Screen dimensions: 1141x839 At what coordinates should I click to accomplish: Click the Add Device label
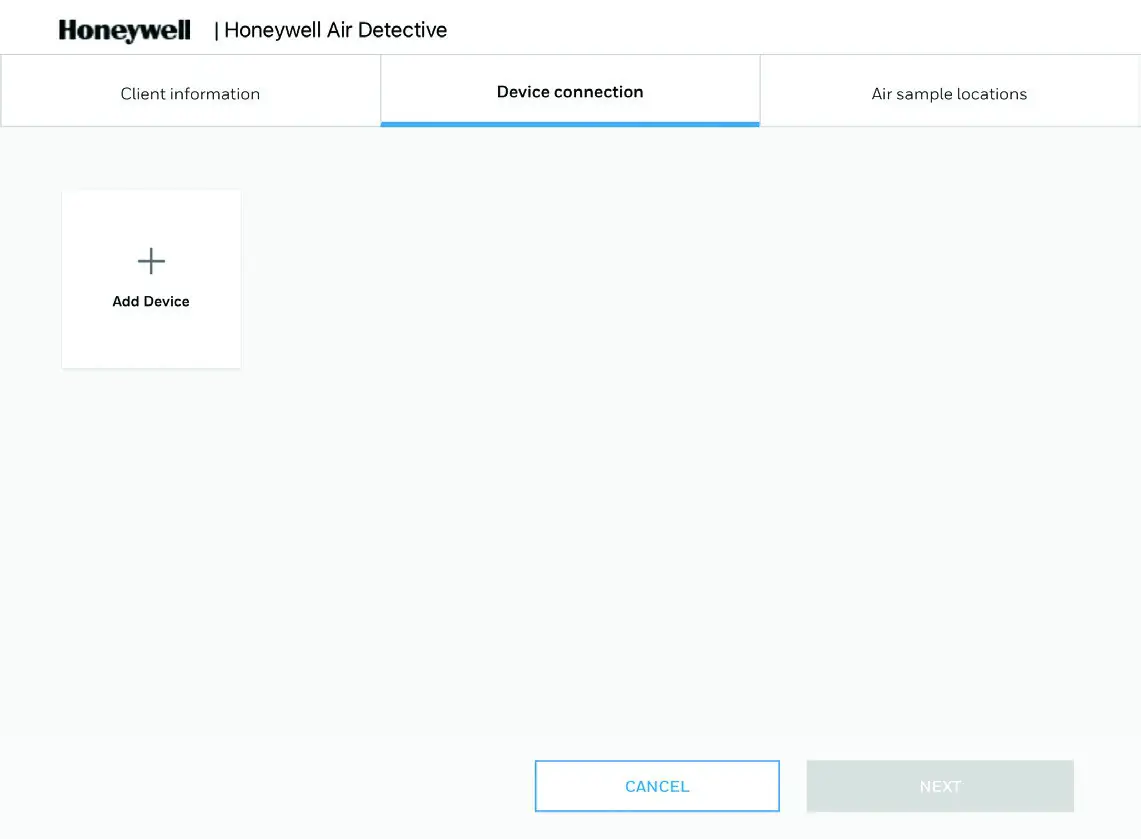click(x=151, y=301)
